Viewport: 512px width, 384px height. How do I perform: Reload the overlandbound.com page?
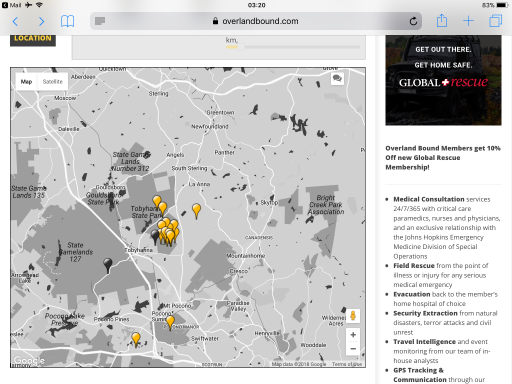click(413, 21)
